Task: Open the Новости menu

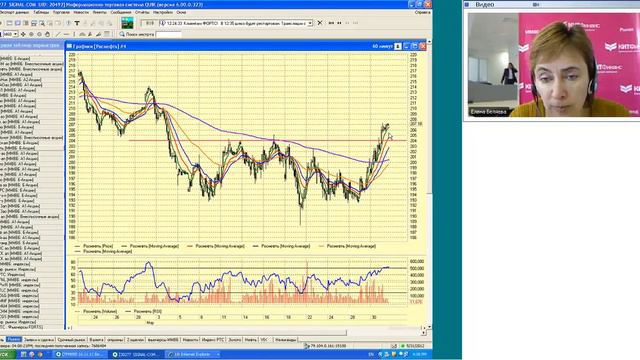Action: click(x=81, y=12)
